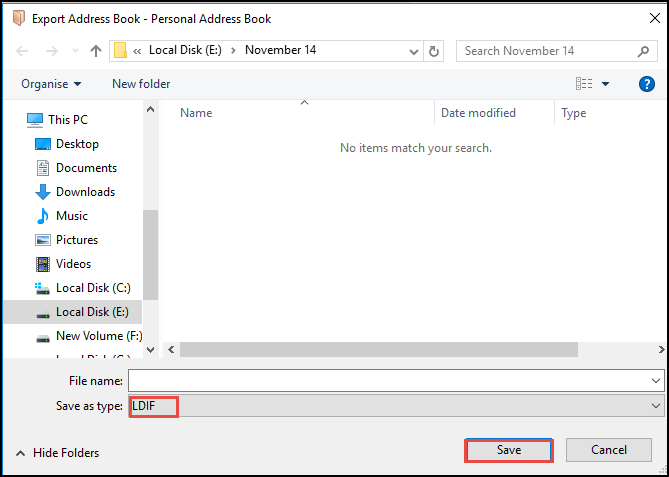The height and width of the screenshot is (477, 669).
Task: Select Local Disk (E:) in address path
Action: coord(185,50)
